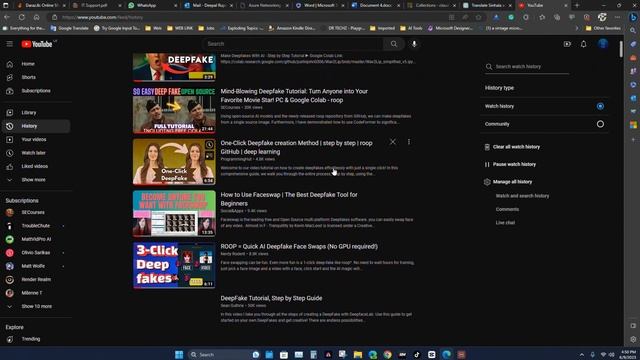Click Pause watch history
640x360 pixels.
(x=514, y=164)
